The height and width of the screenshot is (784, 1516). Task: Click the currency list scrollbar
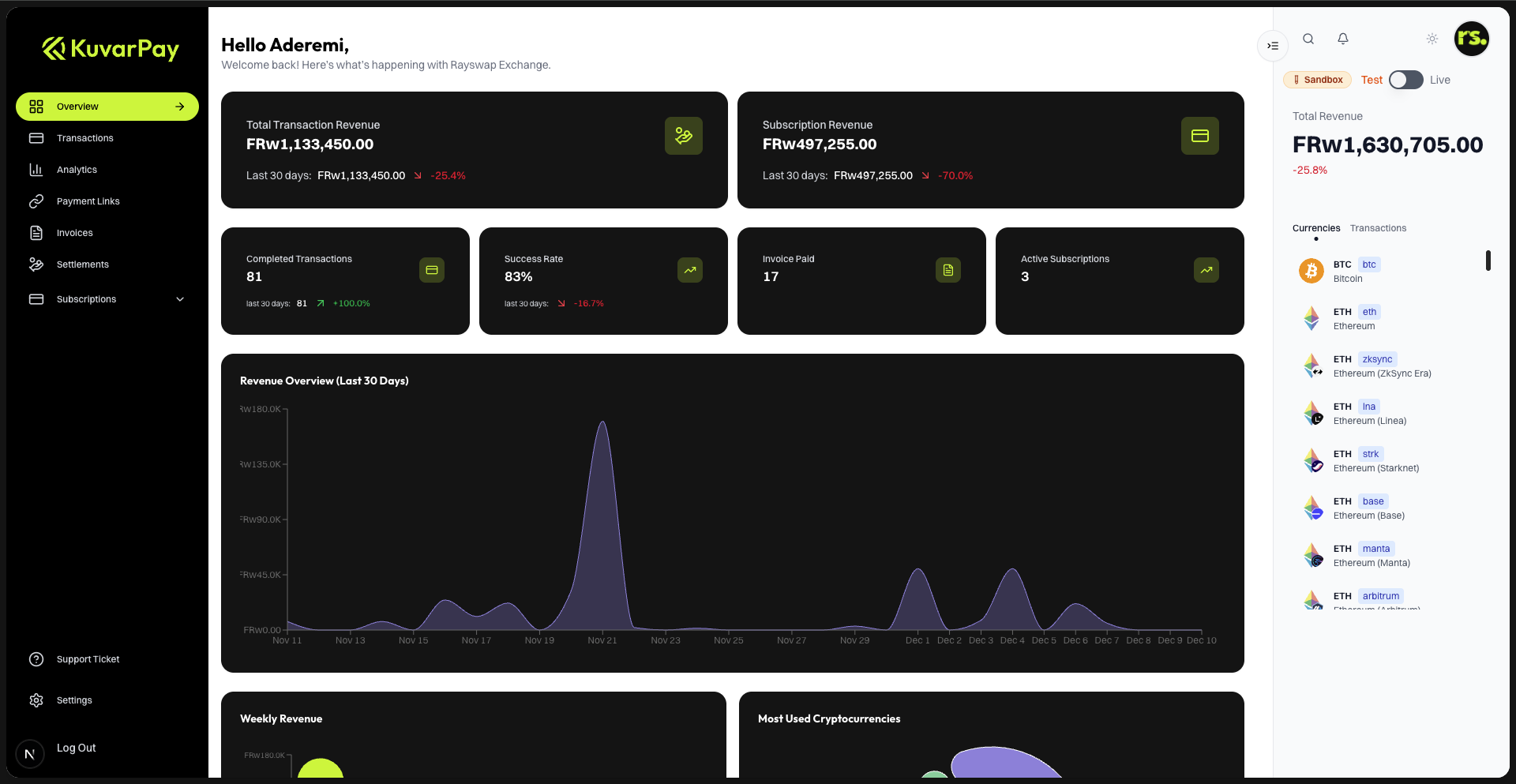(x=1488, y=261)
